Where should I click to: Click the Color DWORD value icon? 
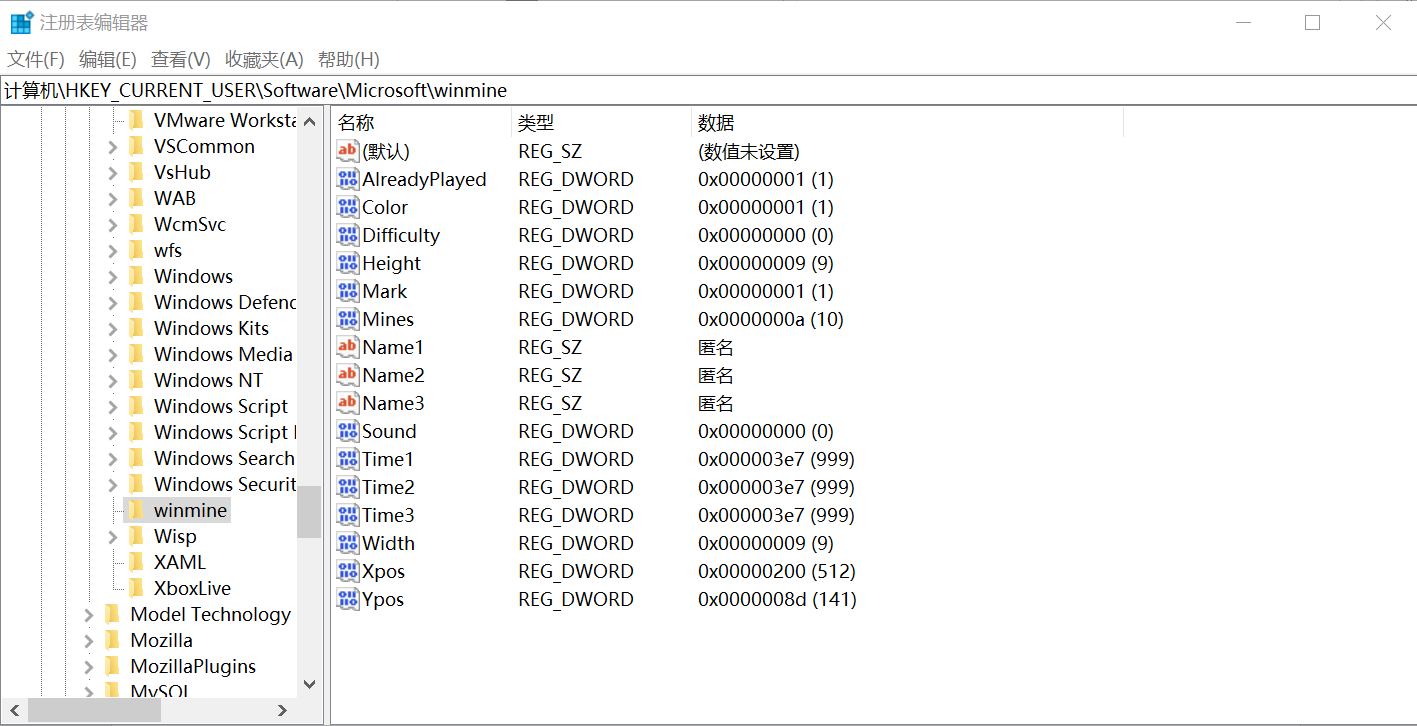348,207
